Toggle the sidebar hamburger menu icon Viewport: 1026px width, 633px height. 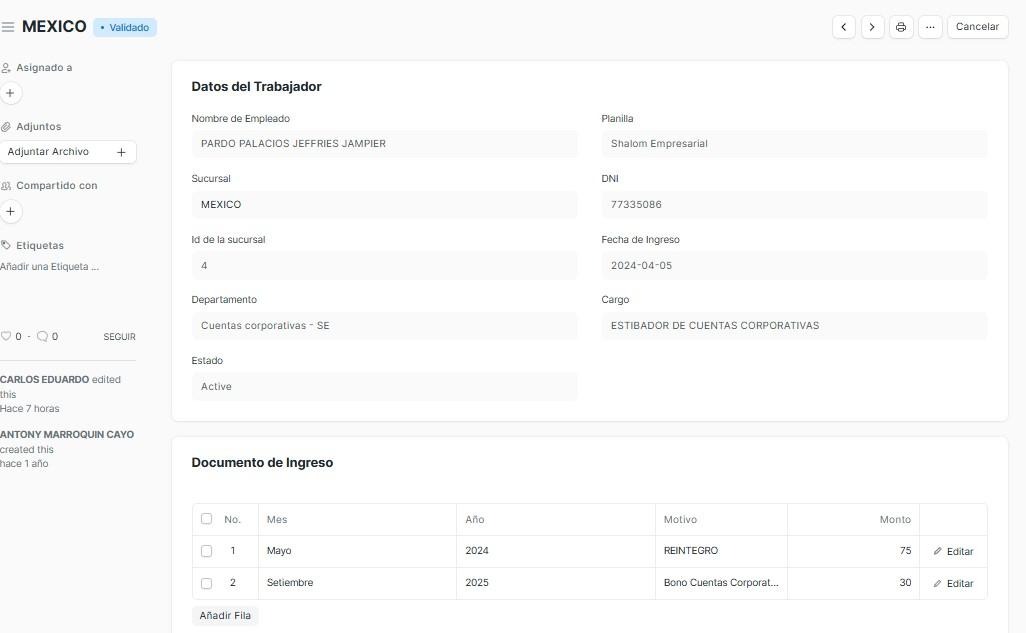(x=8, y=27)
